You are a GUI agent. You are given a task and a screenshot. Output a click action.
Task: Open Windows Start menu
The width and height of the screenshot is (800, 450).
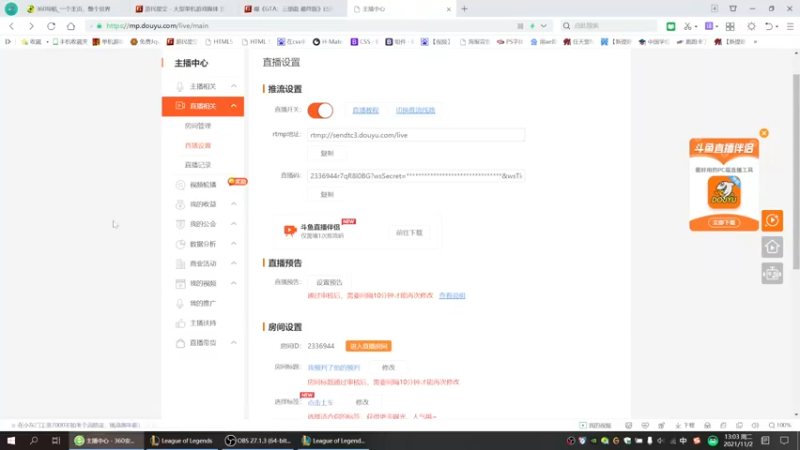pos(11,440)
